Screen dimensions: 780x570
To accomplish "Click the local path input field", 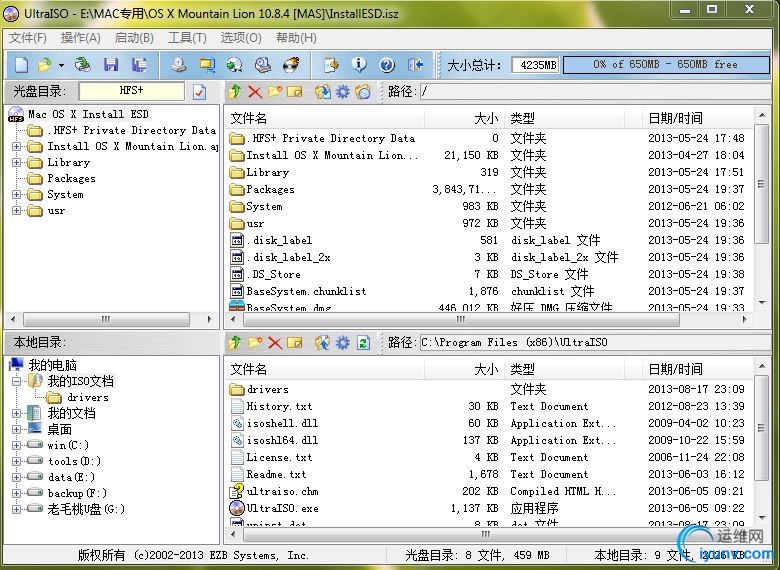I will point(593,342).
